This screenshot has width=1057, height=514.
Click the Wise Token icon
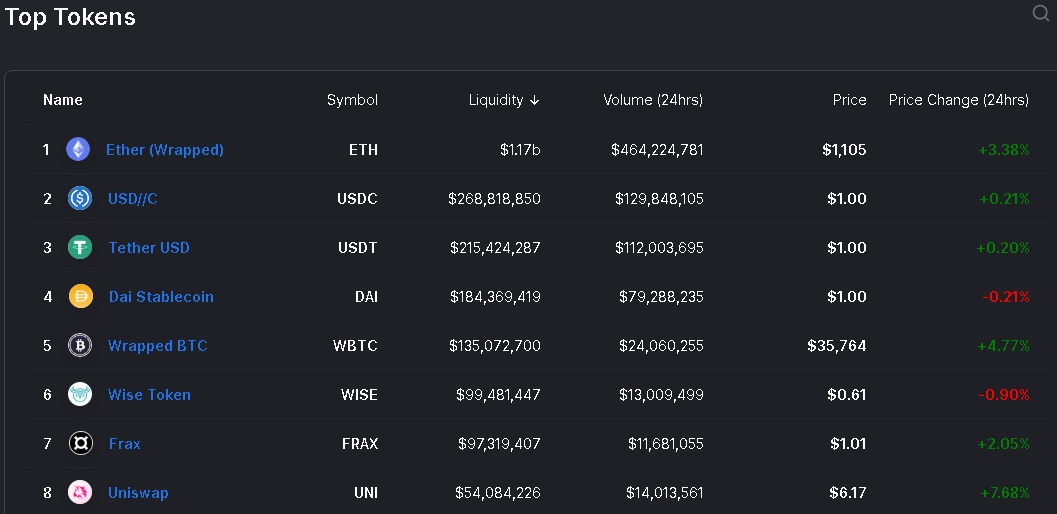click(x=80, y=395)
